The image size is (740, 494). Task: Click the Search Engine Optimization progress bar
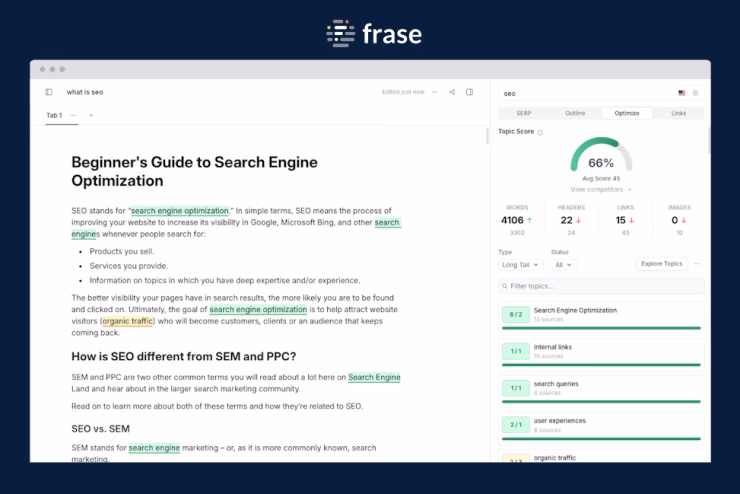(601, 328)
